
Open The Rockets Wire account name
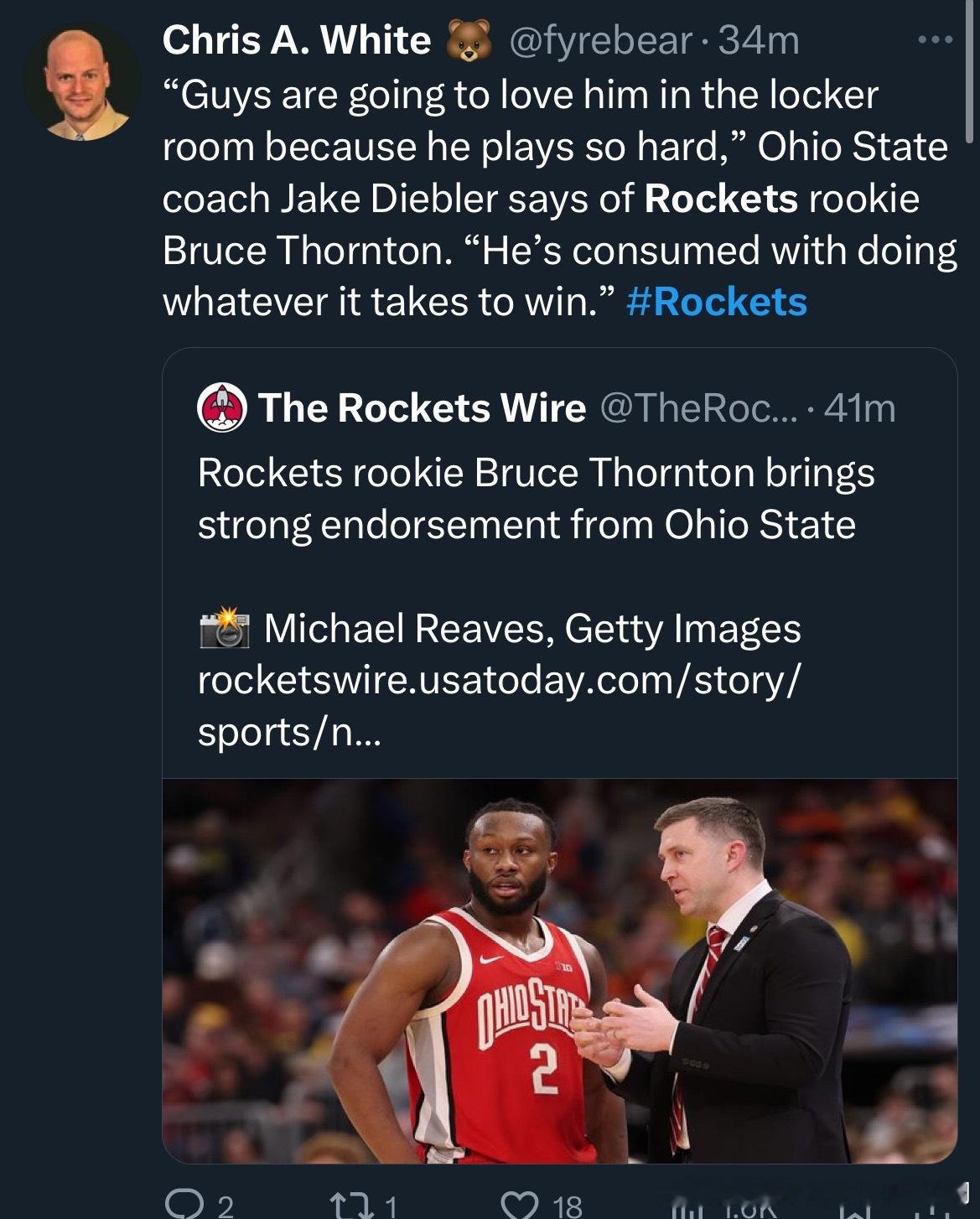(x=422, y=408)
